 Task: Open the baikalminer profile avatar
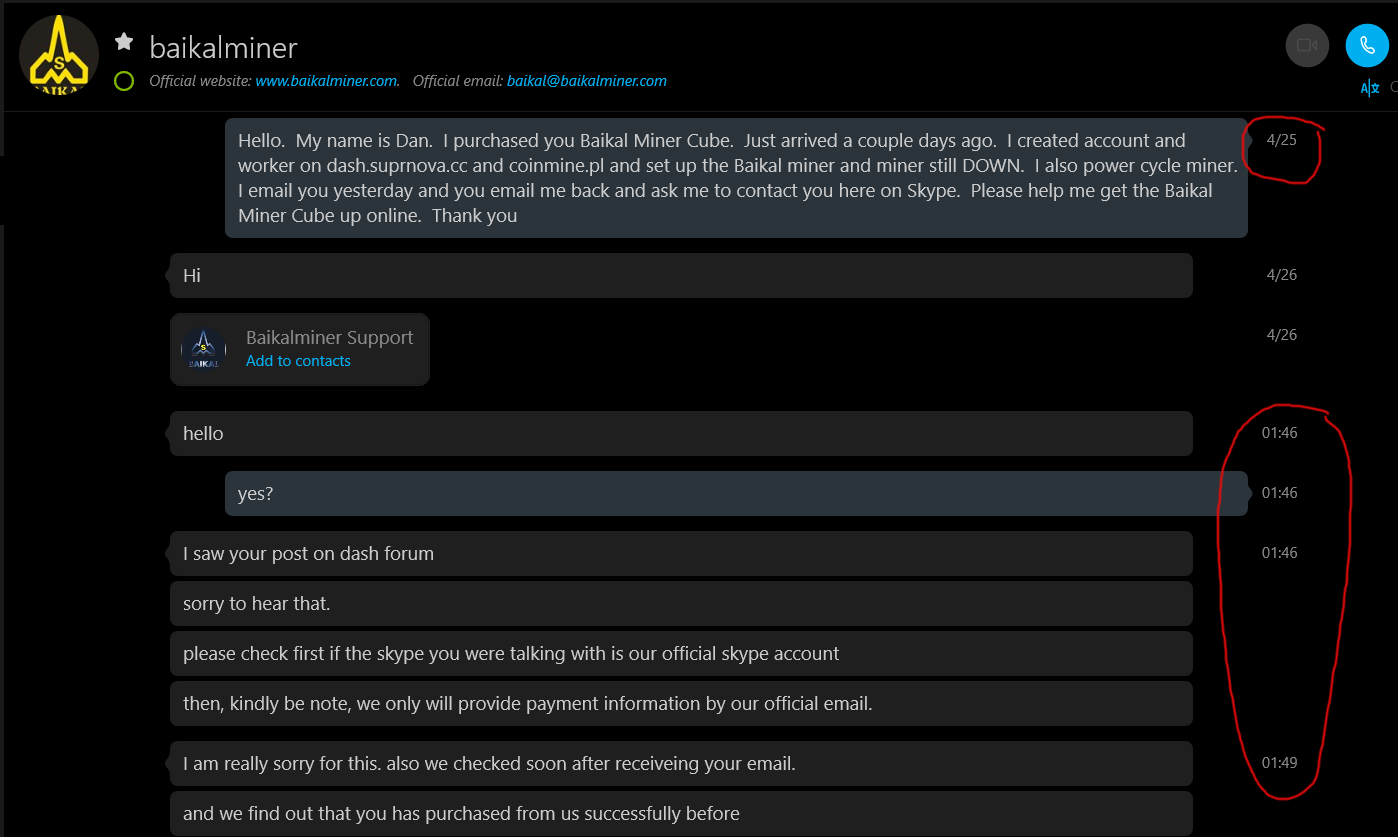[59, 54]
